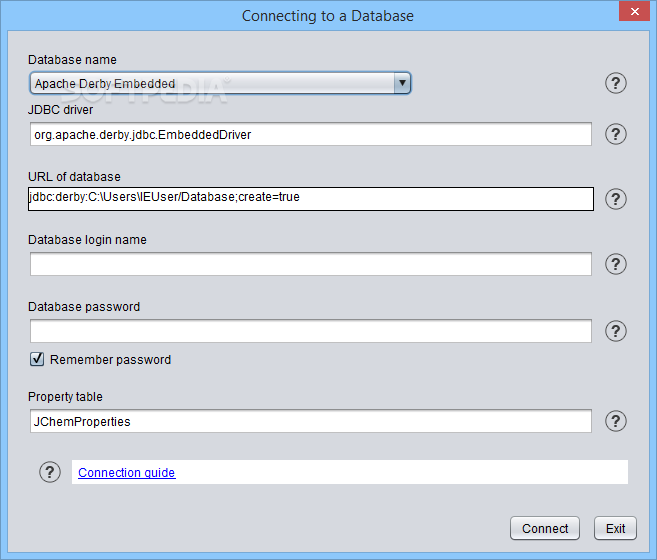
Task: Uncheck the Remember password checkbox
Action: click(37, 359)
